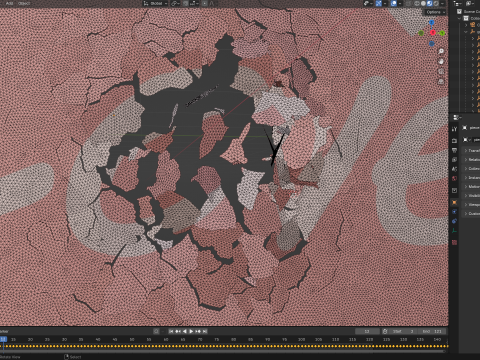The image size is (480, 360).
Task: Play animation in reverse
Action: point(185,331)
